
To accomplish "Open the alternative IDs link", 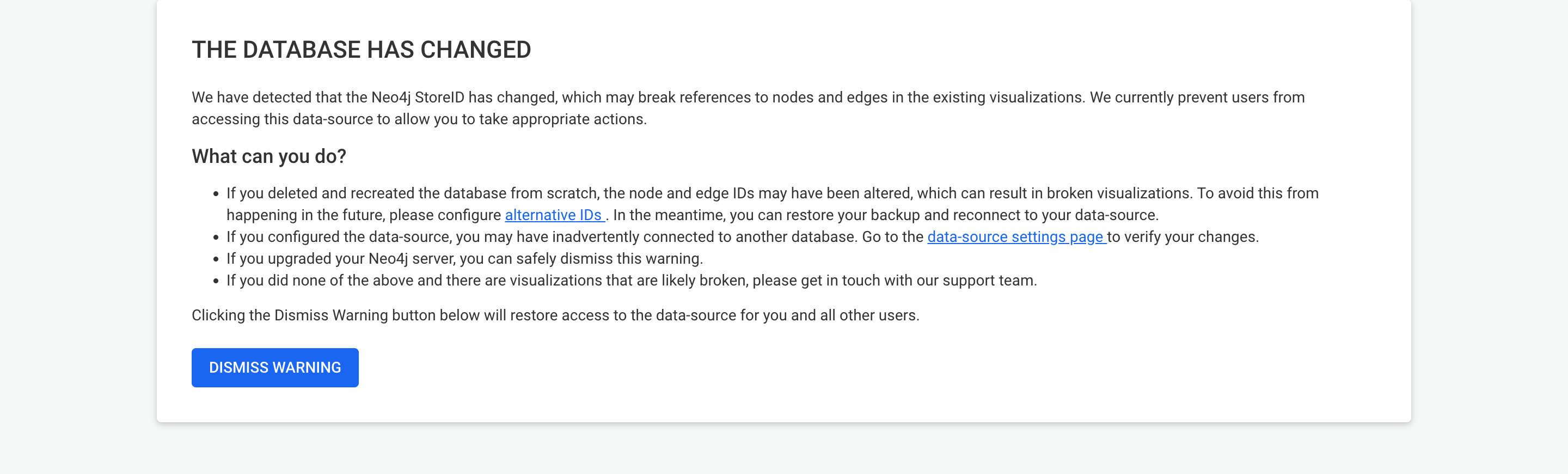I will 555,215.
